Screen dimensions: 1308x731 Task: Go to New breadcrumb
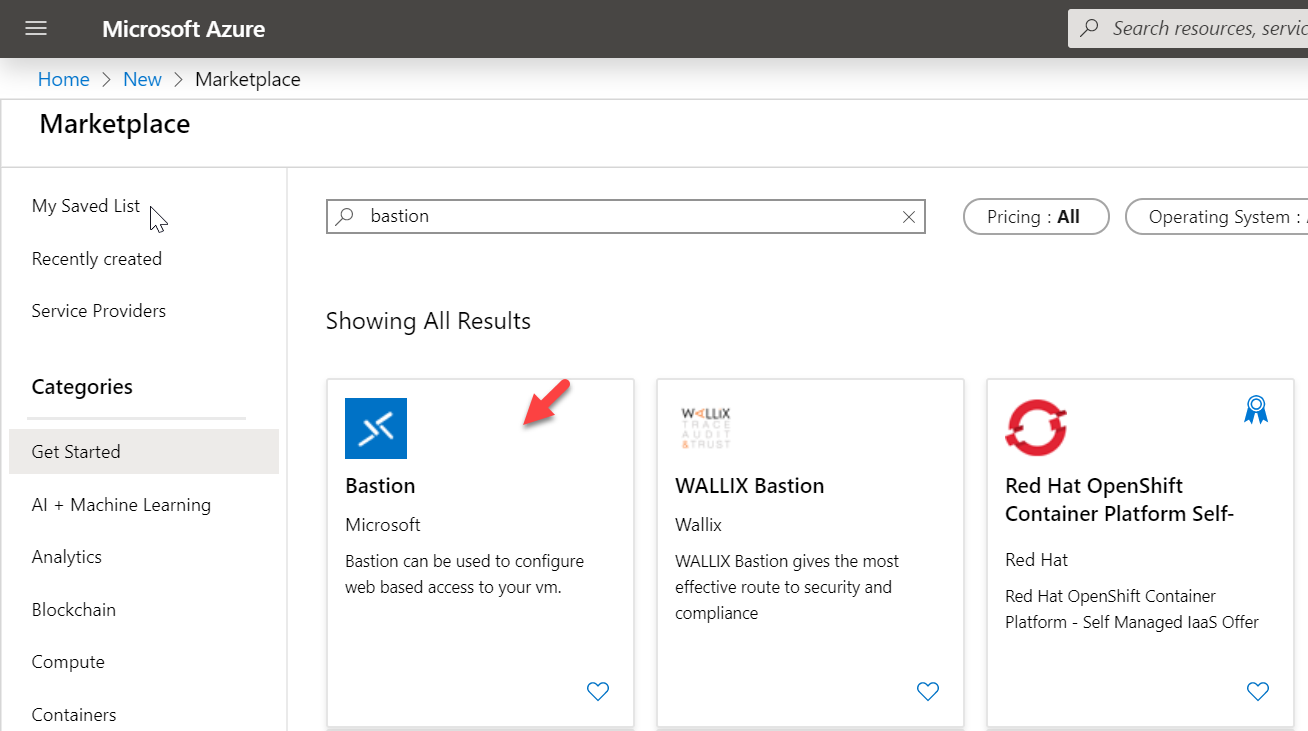point(142,79)
